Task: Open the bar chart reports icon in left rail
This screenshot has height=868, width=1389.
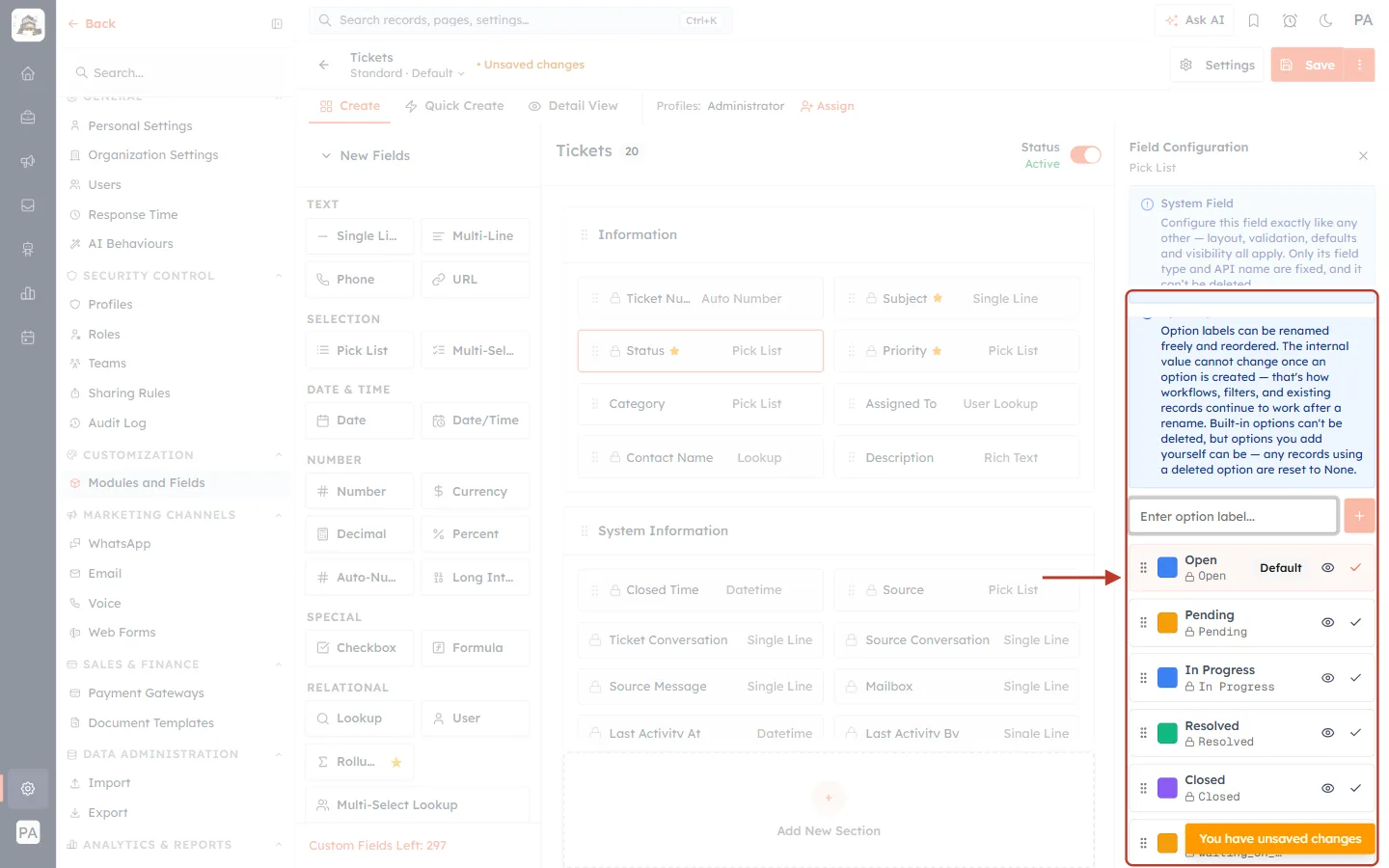Action: pyautogui.click(x=28, y=293)
